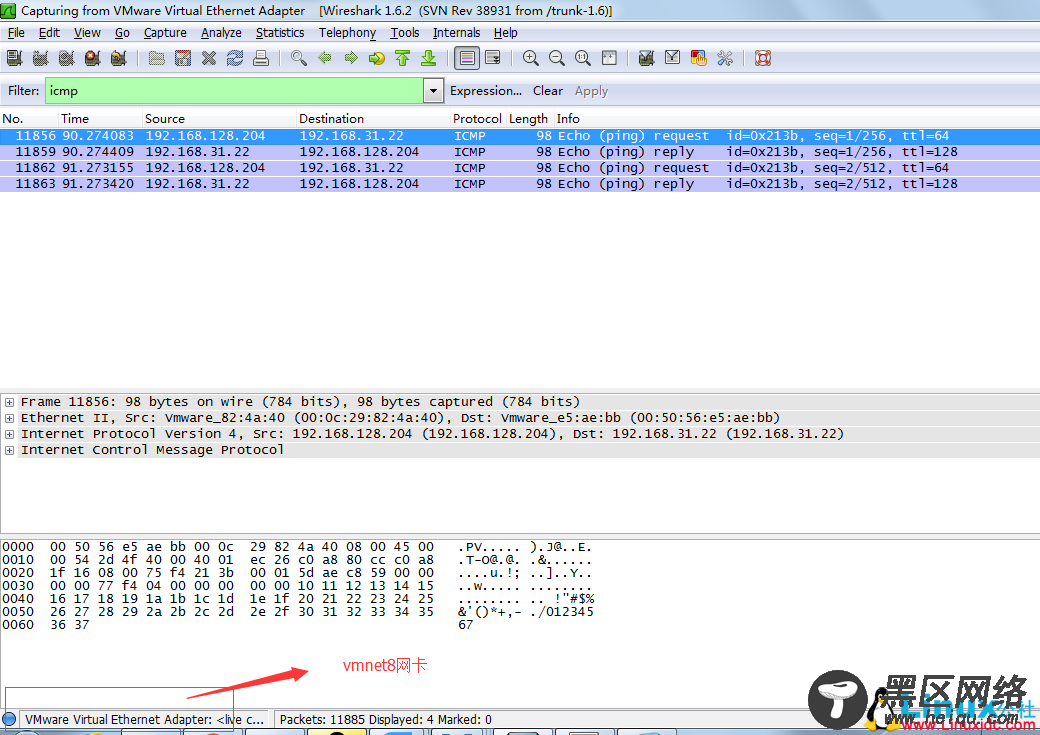The image size is (1040, 735).
Task: Go back in packet history
Action: pyautogui.click(x=325, y=58)
